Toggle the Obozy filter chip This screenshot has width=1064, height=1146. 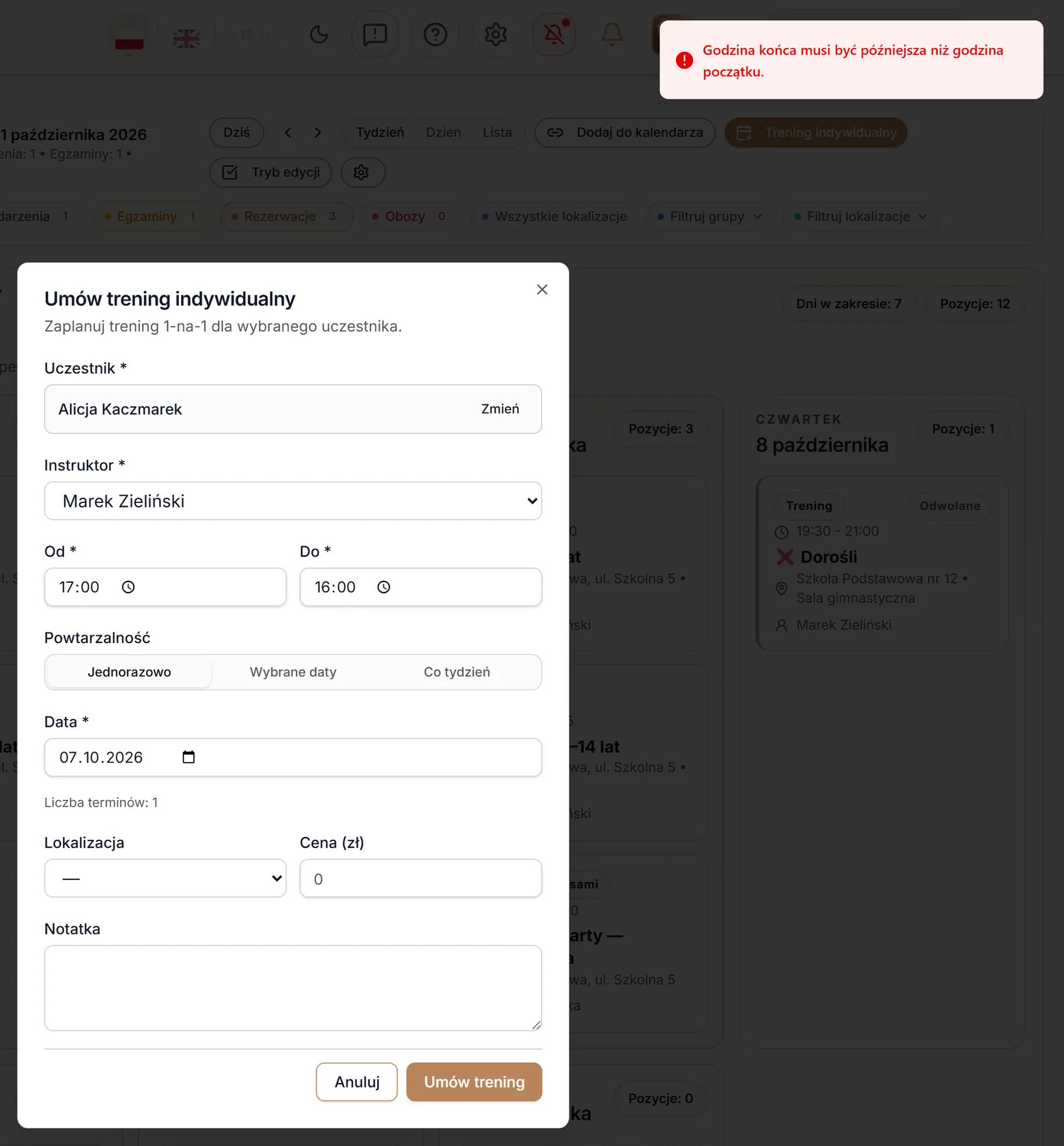click(x=411, y=217)
